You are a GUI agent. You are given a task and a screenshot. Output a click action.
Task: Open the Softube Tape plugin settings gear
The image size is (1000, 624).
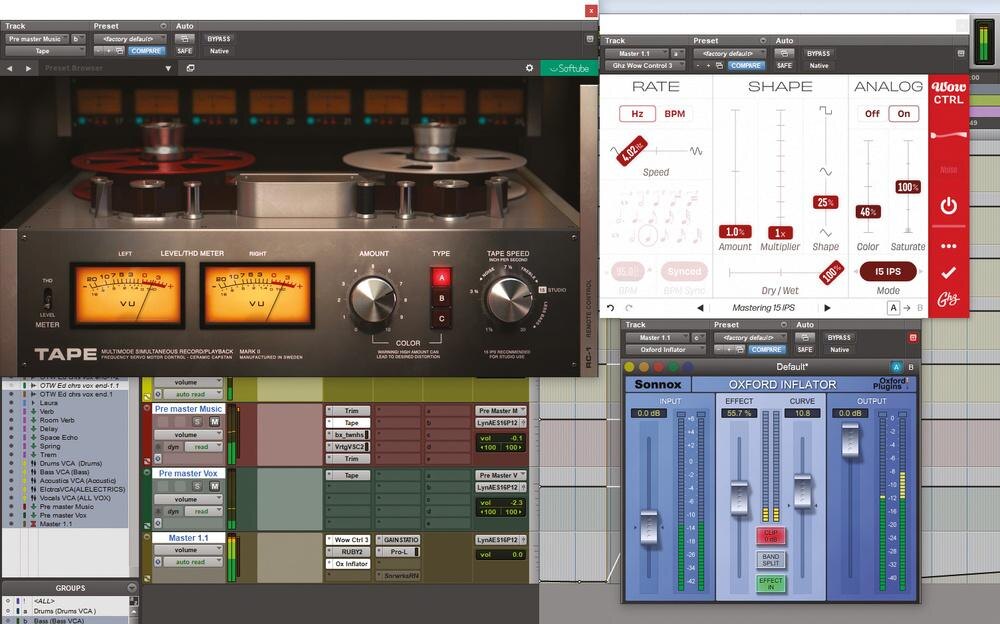(x=529, y=68)
